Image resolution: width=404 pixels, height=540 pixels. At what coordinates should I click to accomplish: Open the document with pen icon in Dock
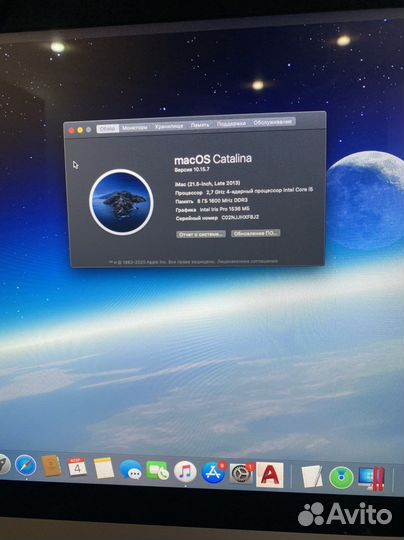click(312, 477)
